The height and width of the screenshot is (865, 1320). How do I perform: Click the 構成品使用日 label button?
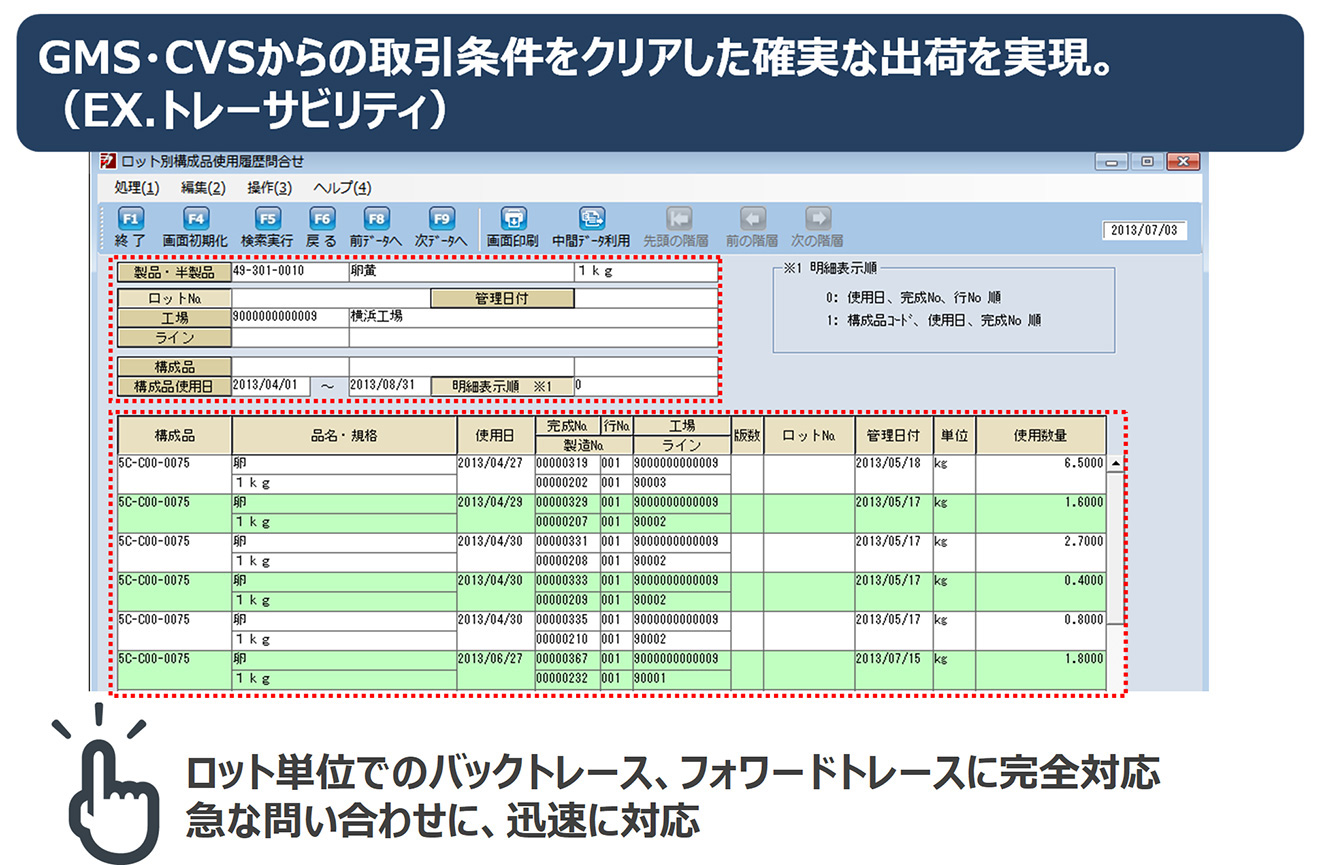point(175,386)
